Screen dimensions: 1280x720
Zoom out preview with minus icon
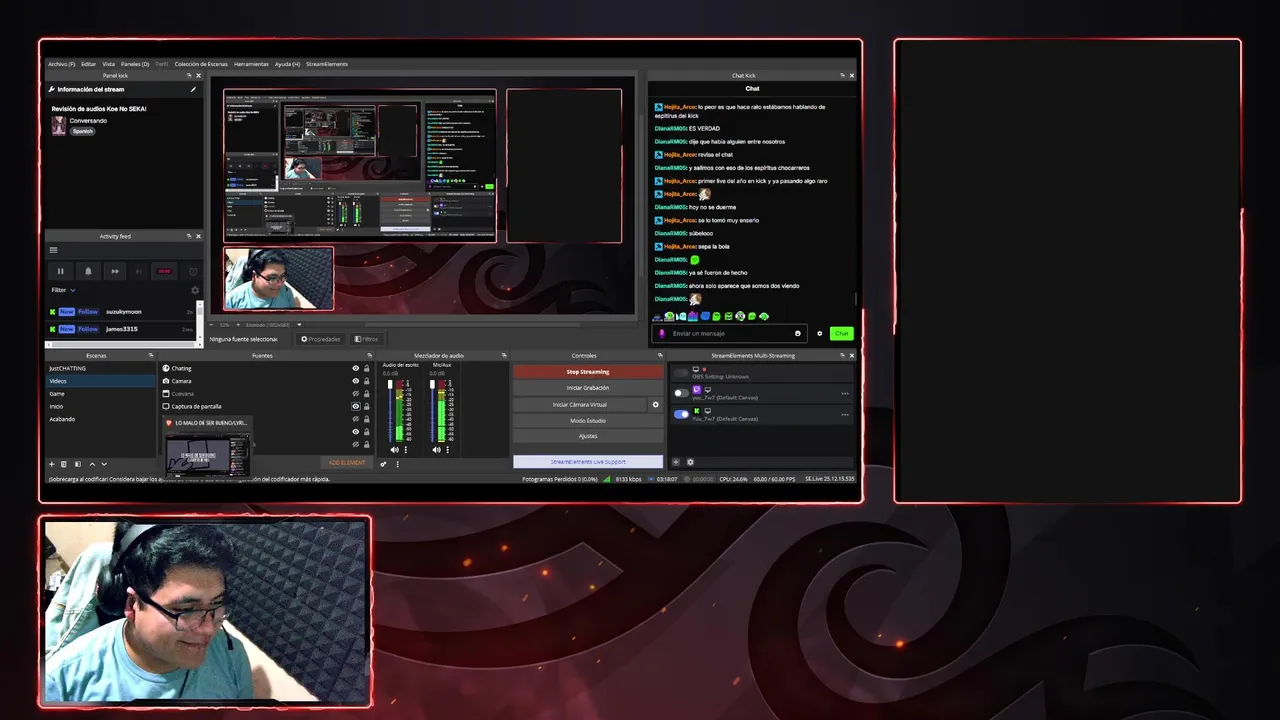[x=213, y=325]
